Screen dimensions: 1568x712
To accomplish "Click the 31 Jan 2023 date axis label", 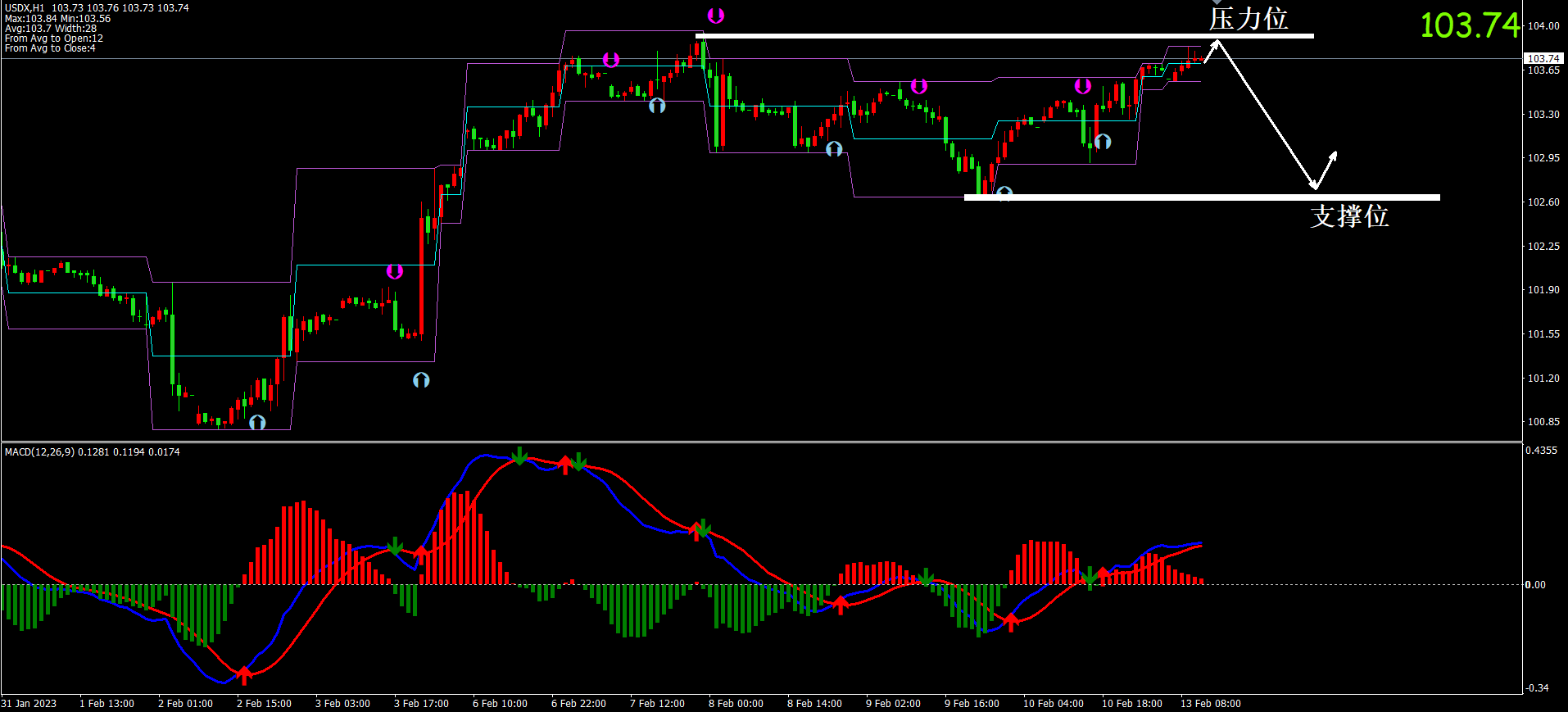I will click(29, 704).
